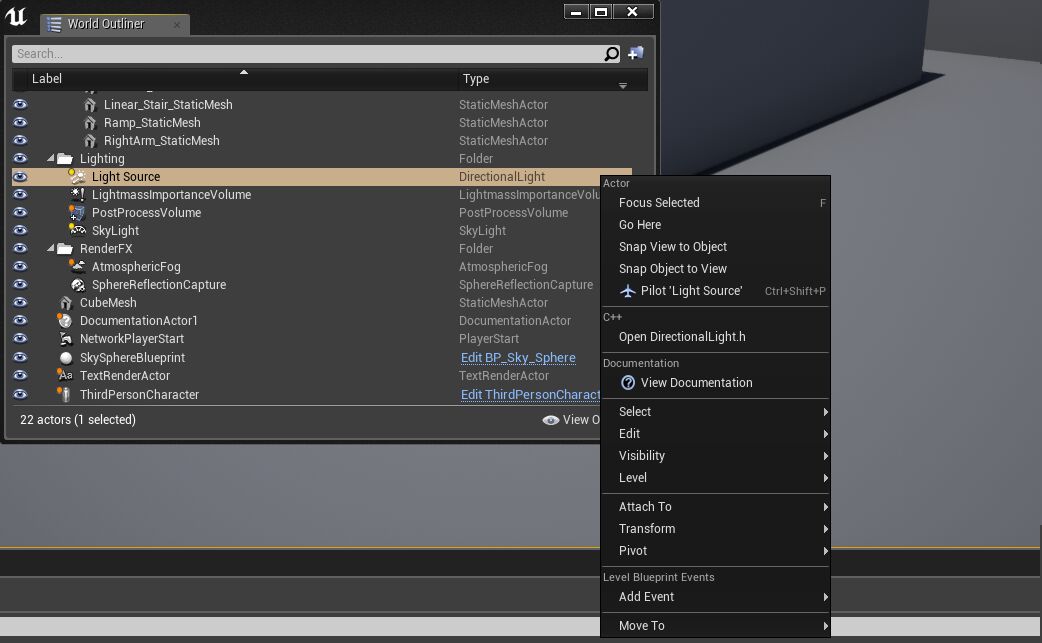Click the View Documentation question mark icon
The image size is (1042, 643).
tap(628, 383)
